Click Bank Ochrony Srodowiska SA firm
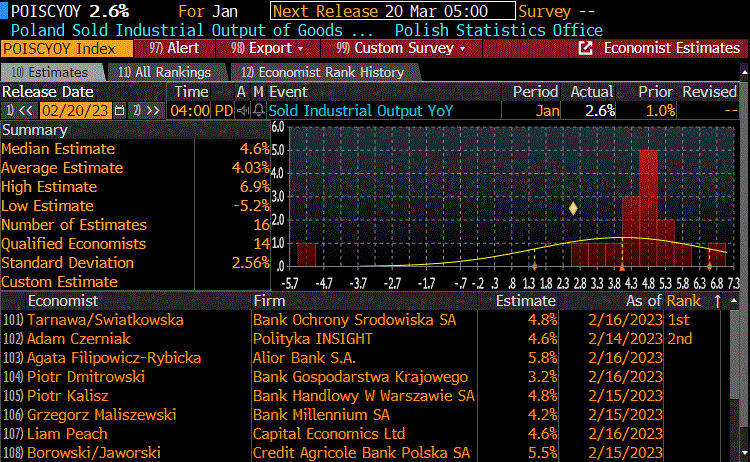 pyautogui.click(x=354, y=319)
